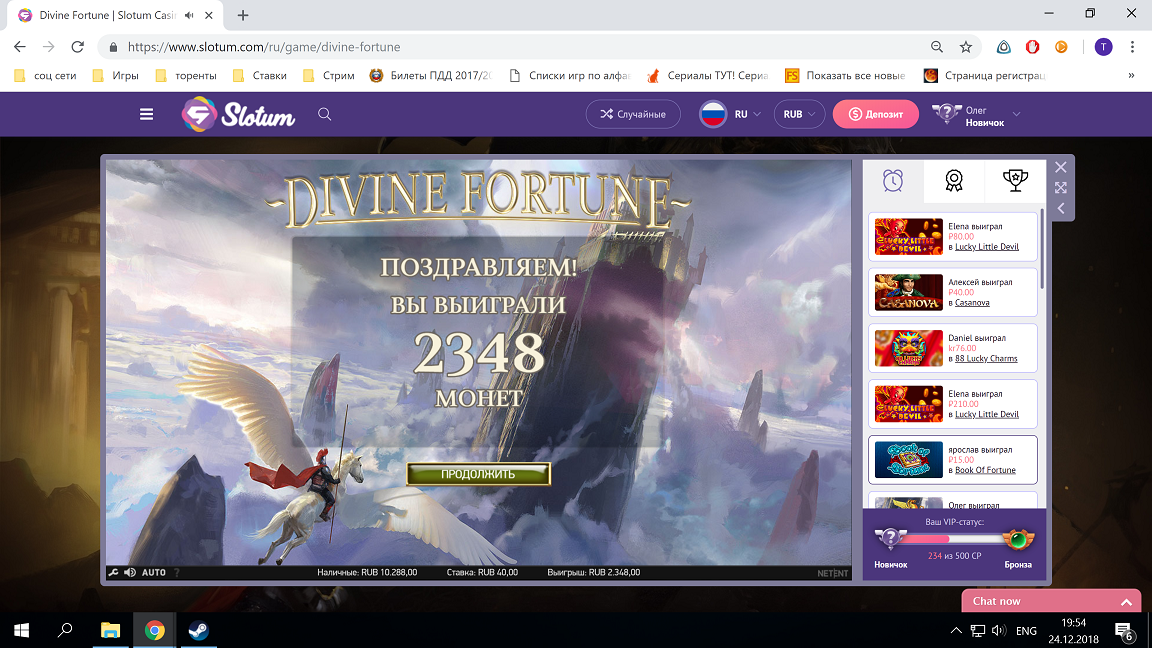Click the Casanova game thumbnail
The width and height of the screenshot is (1152, 648).
click(909, 292)
